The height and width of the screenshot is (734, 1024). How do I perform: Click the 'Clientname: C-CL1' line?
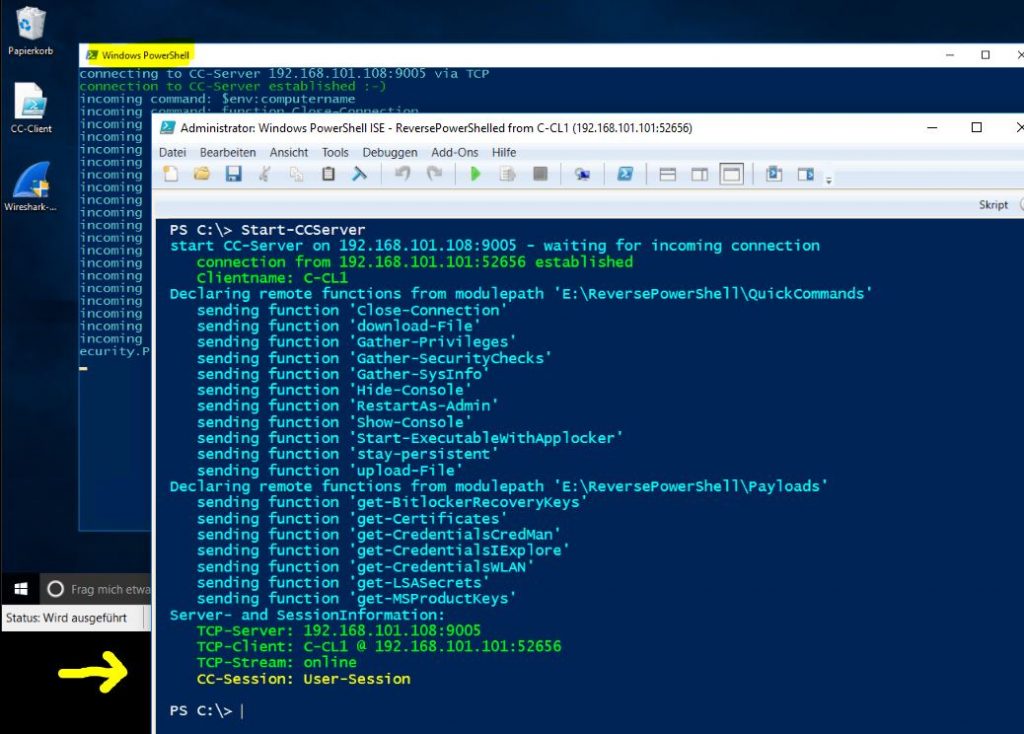pyautogui.click(x=272, y=278)
